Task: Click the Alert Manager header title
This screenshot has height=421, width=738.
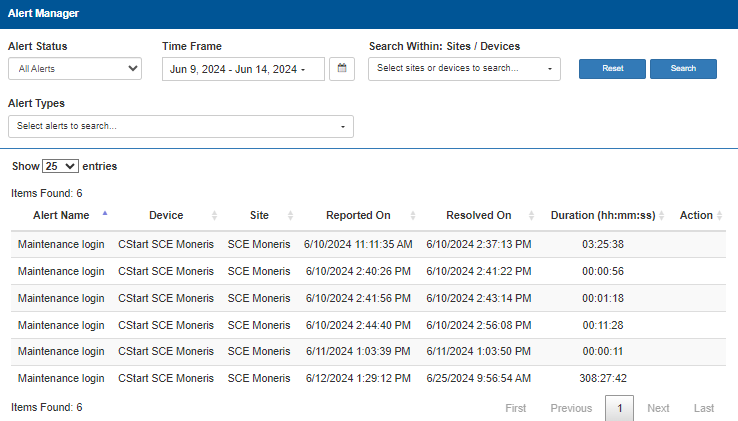Action: click(43, 13)
